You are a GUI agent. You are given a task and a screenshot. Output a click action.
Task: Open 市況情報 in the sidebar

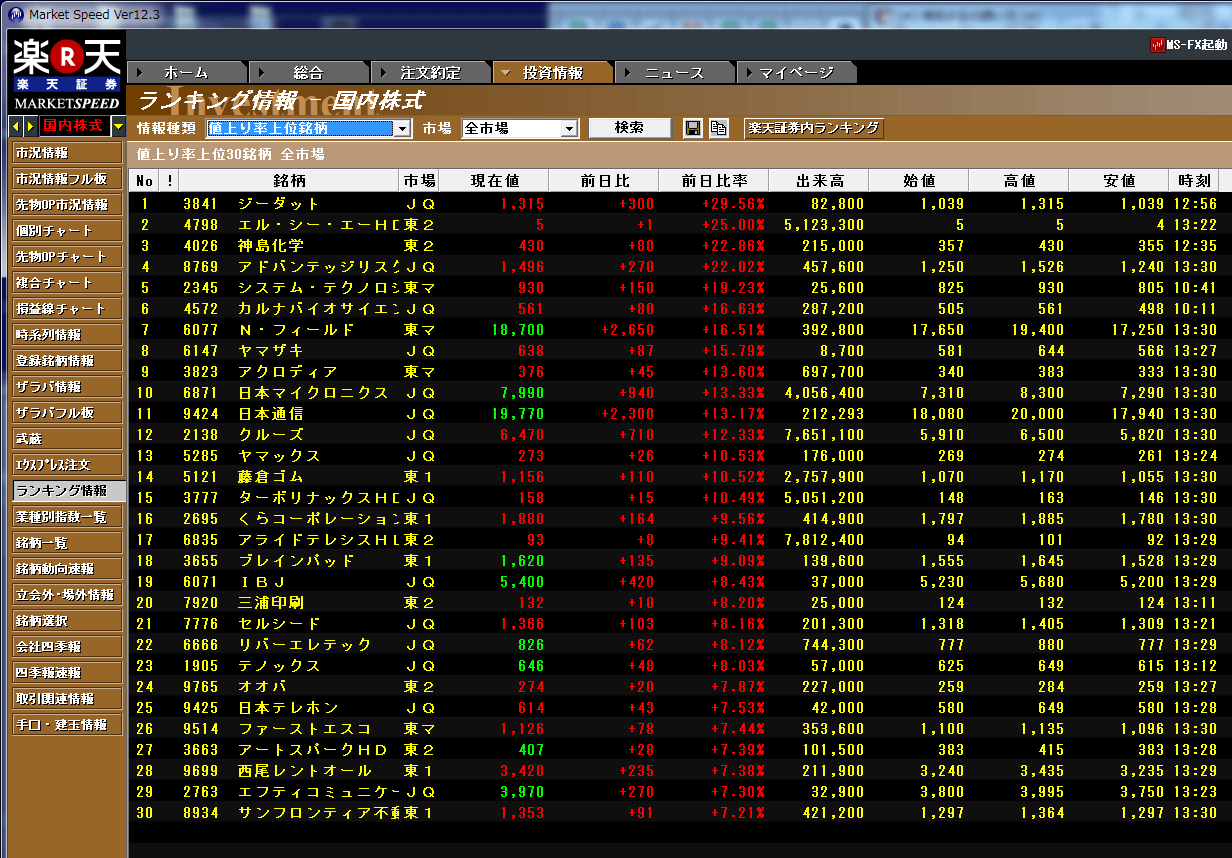tap(68, 153)
